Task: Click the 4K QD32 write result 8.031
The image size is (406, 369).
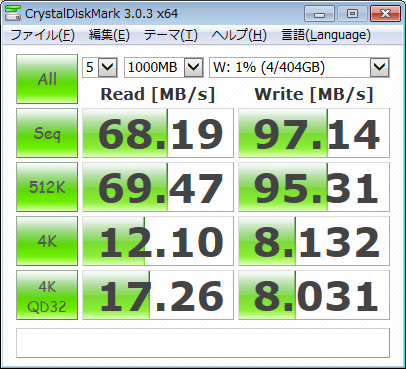Action: pos(314,295)
